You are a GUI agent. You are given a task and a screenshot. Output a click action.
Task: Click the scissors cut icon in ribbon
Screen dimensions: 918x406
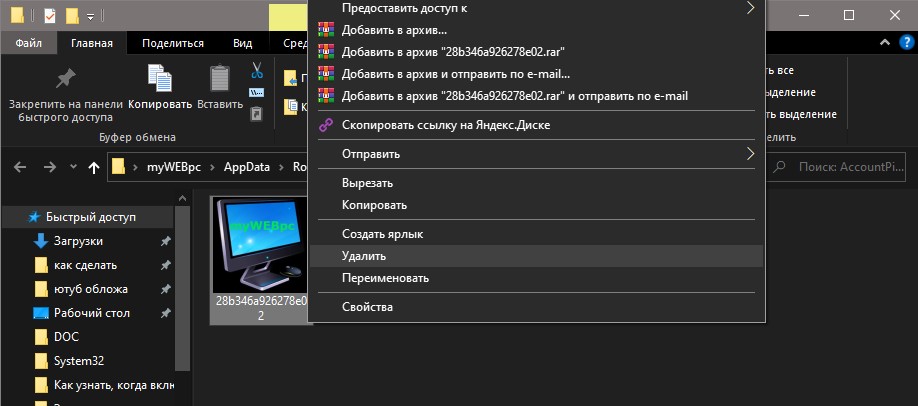point(257,71)
